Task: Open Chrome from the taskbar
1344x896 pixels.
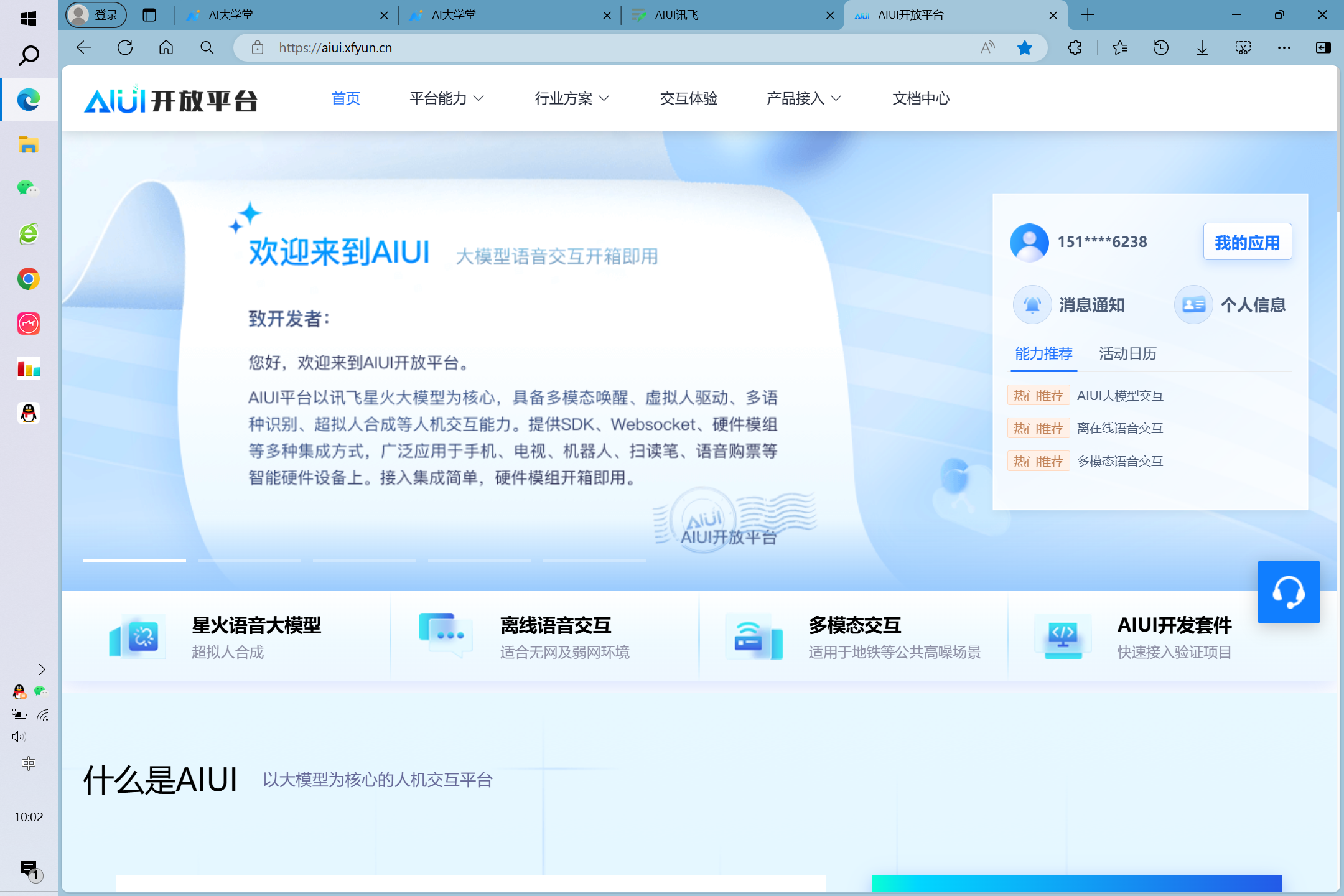Action: [x=28, y=279]
